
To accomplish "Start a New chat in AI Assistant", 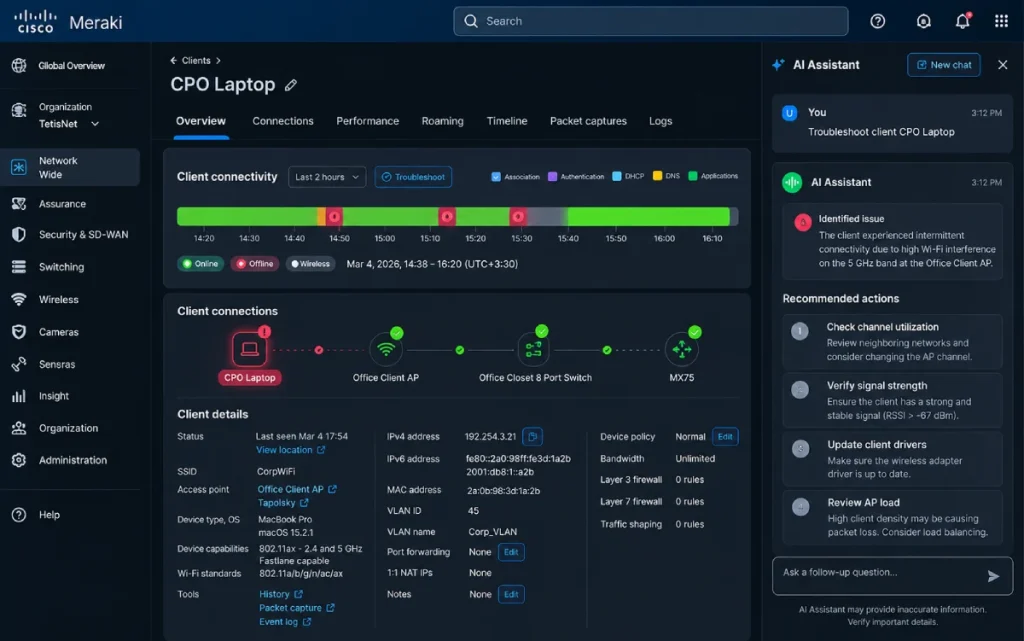I will click(944, 65).
